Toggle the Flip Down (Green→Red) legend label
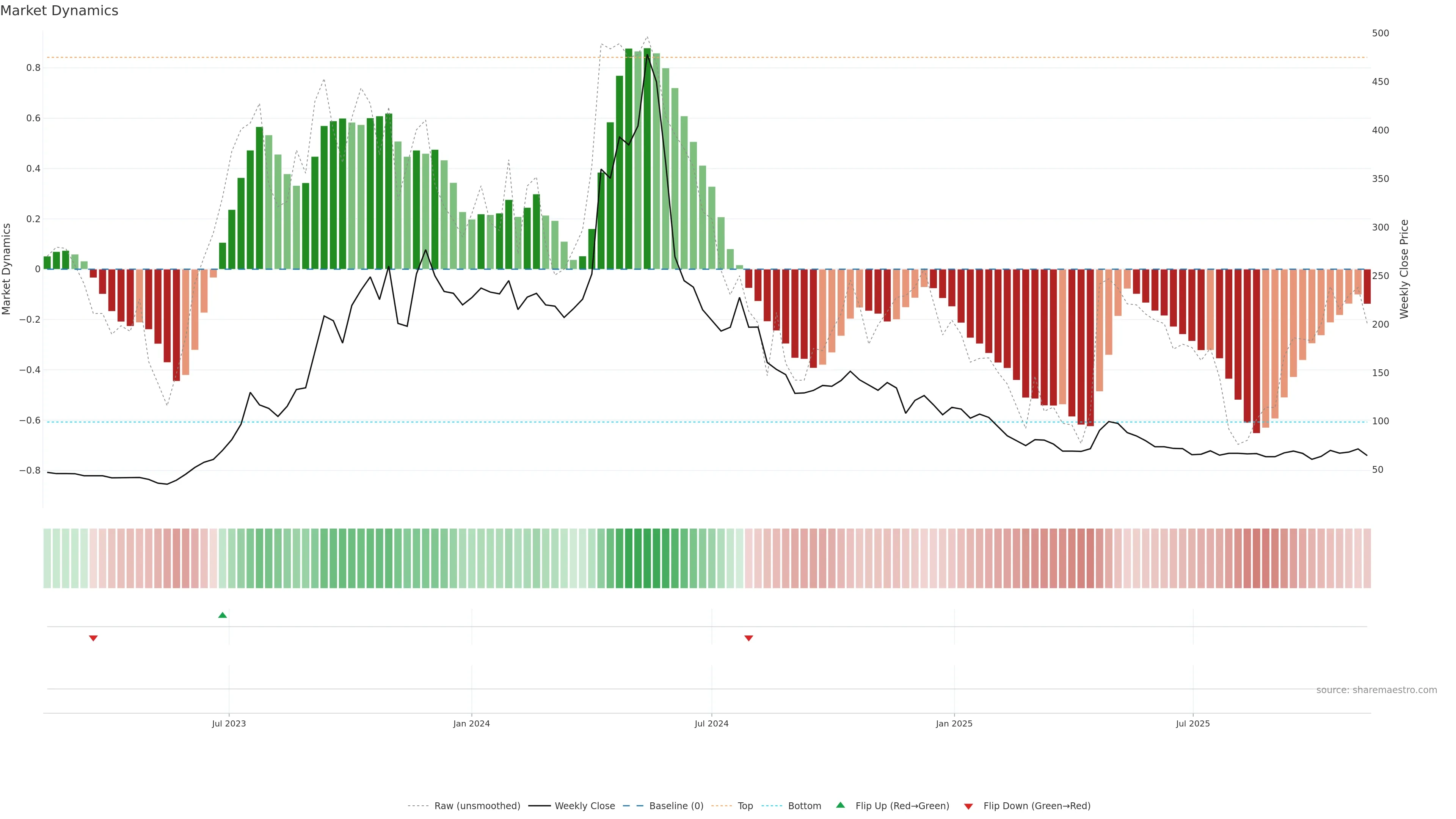1456x819 pixels. tap(1037, 806)
